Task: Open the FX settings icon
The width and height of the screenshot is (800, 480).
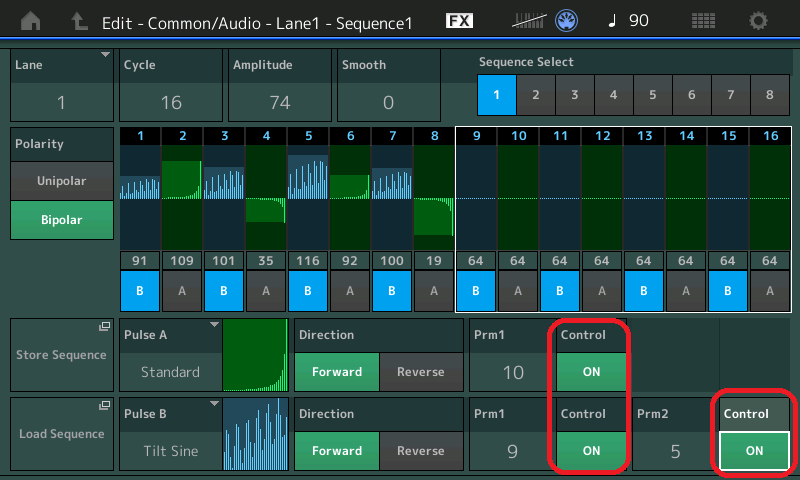Action: pyautogui.click(x=459, y=21)
